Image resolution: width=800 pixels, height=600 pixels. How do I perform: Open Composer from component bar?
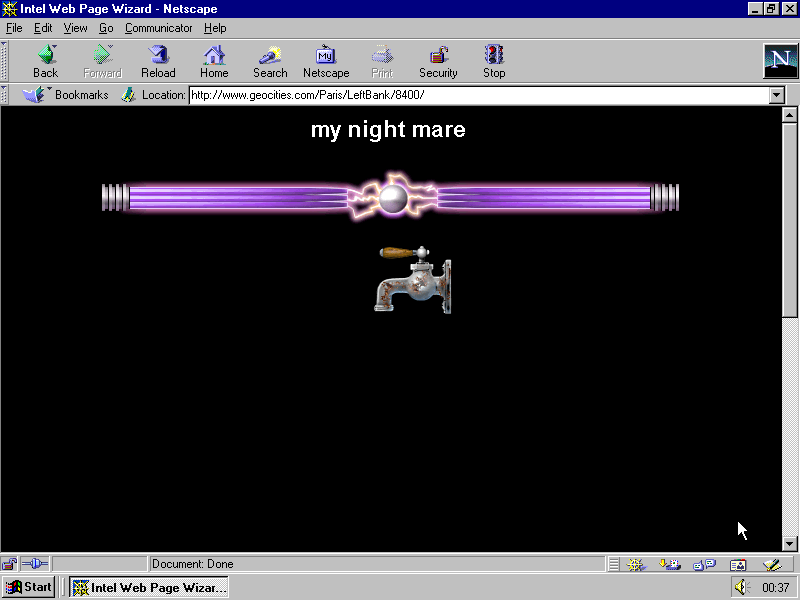click(x=772, y=564)
